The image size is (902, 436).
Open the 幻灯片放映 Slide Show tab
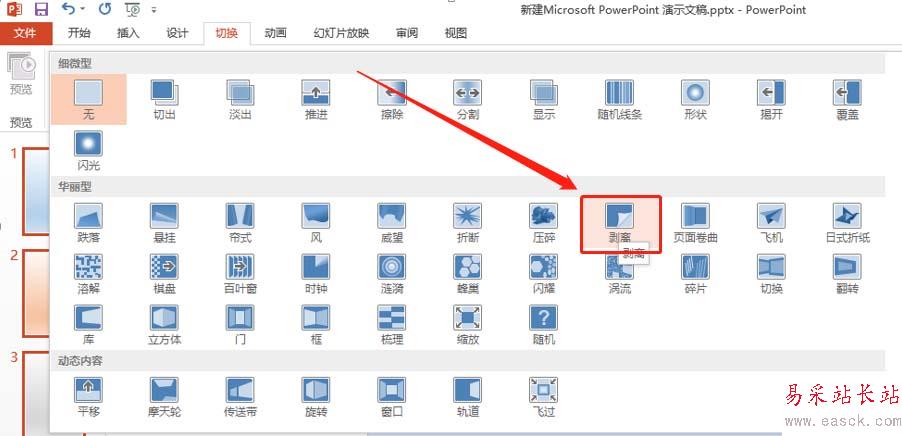coord(341,33)
